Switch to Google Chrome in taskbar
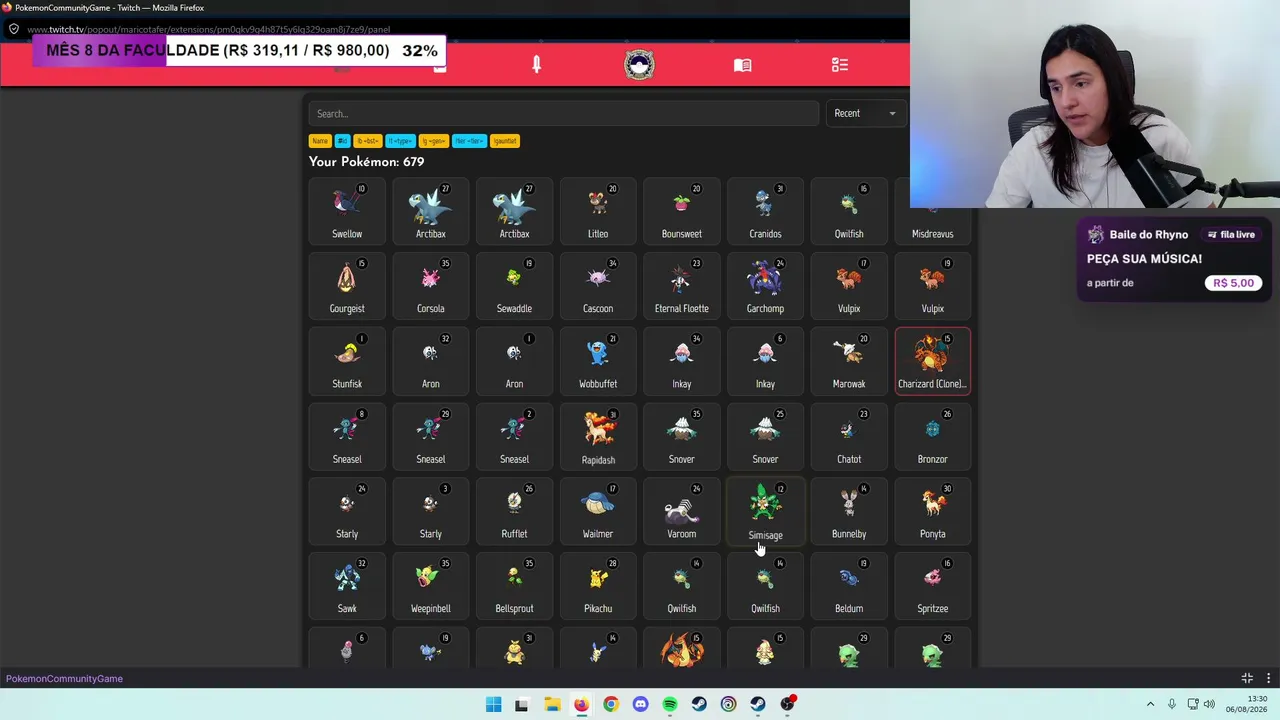The height and width of the screenshot is (720, 1280). [611, 704]
